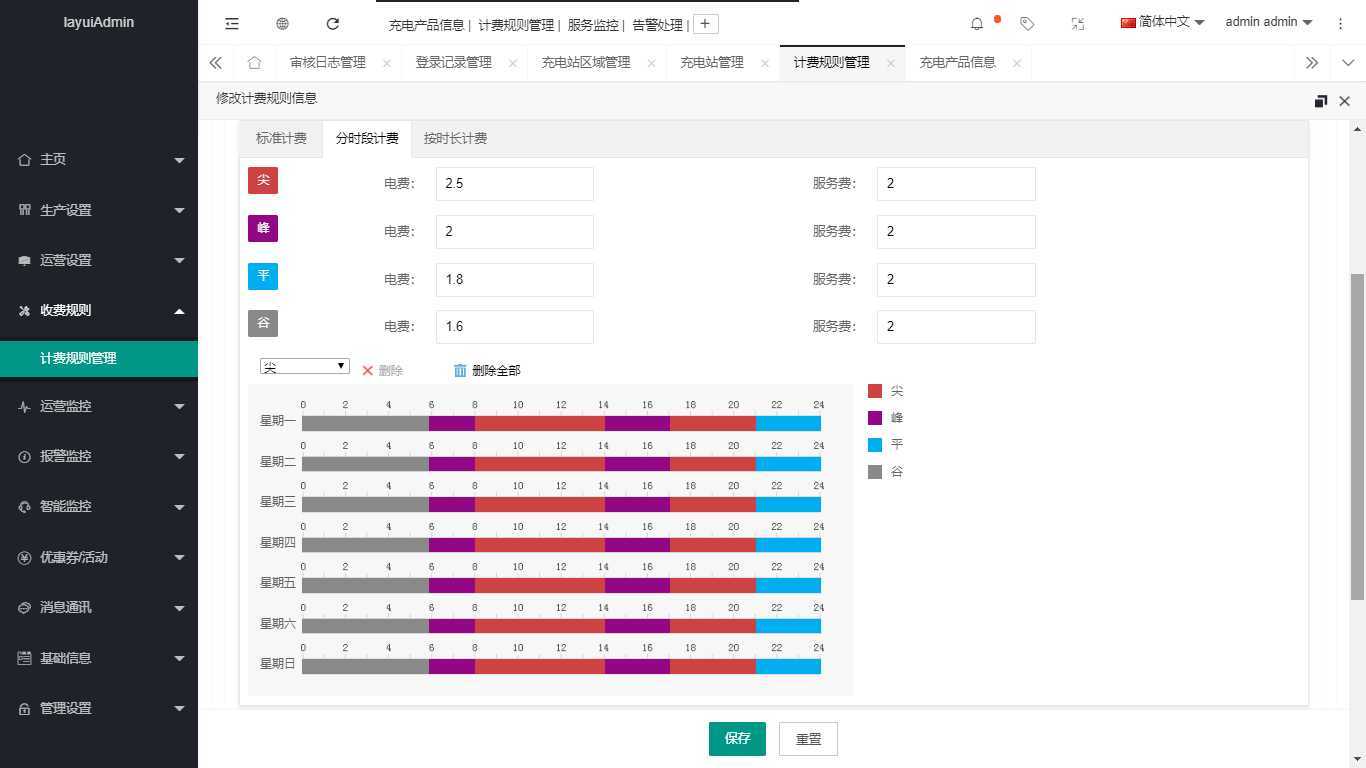Expand the 管理设置 sidebar menu

point(99,708)
